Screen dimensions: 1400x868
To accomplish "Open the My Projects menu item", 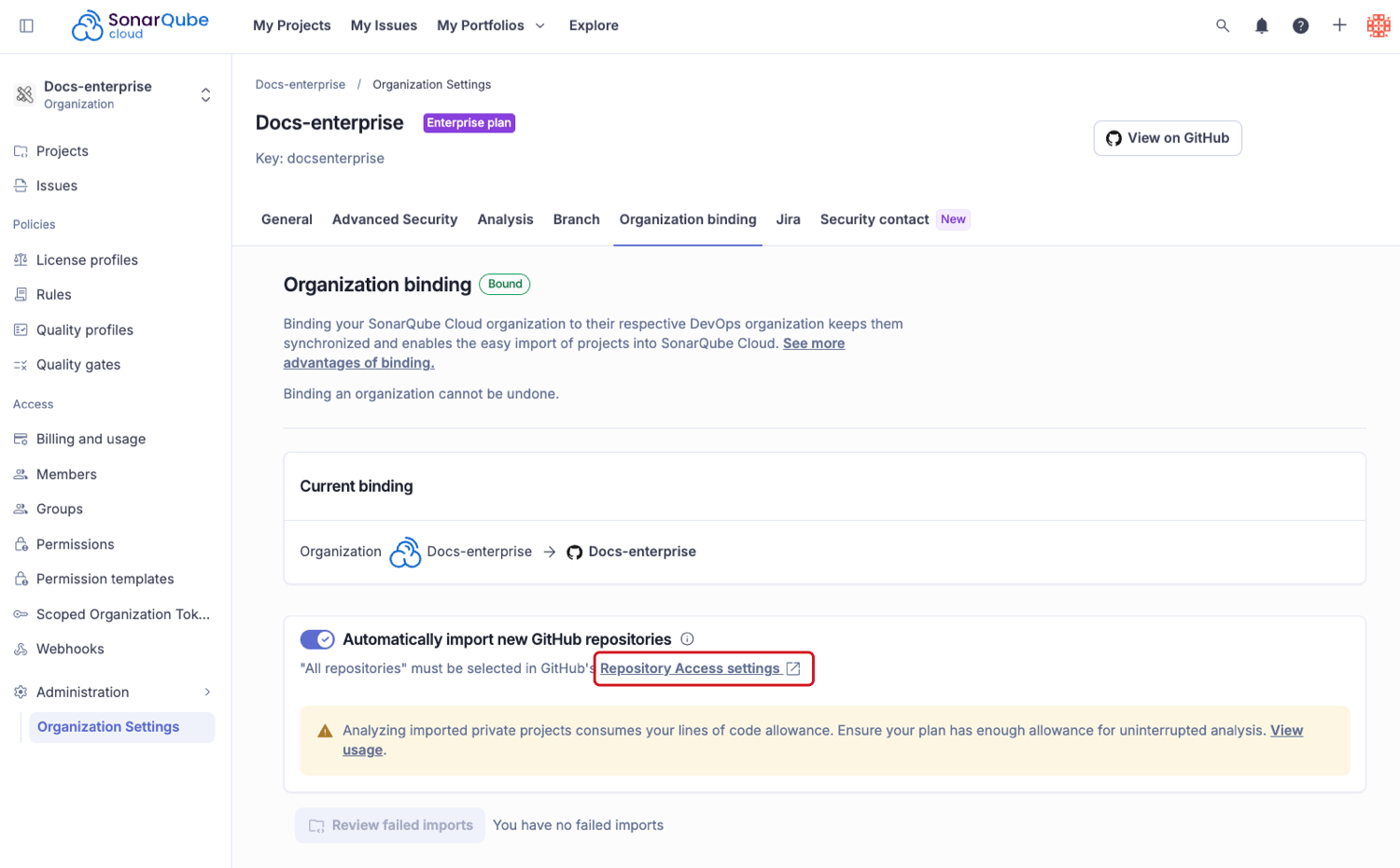I will click(291, 25).
